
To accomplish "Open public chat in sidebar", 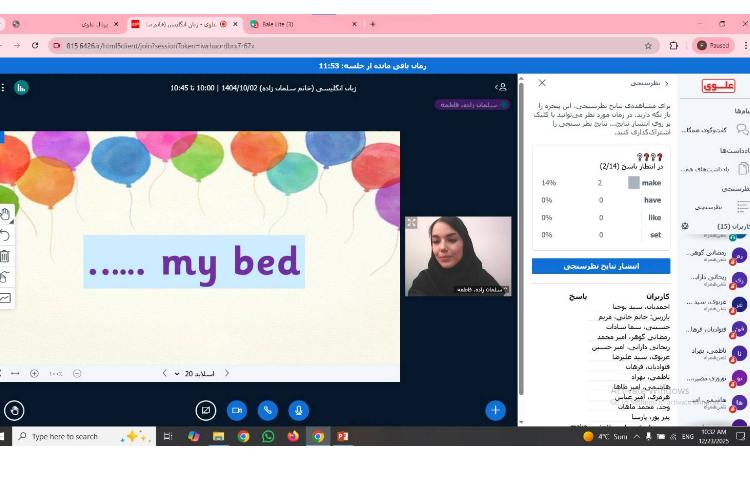I will (715, 130).
